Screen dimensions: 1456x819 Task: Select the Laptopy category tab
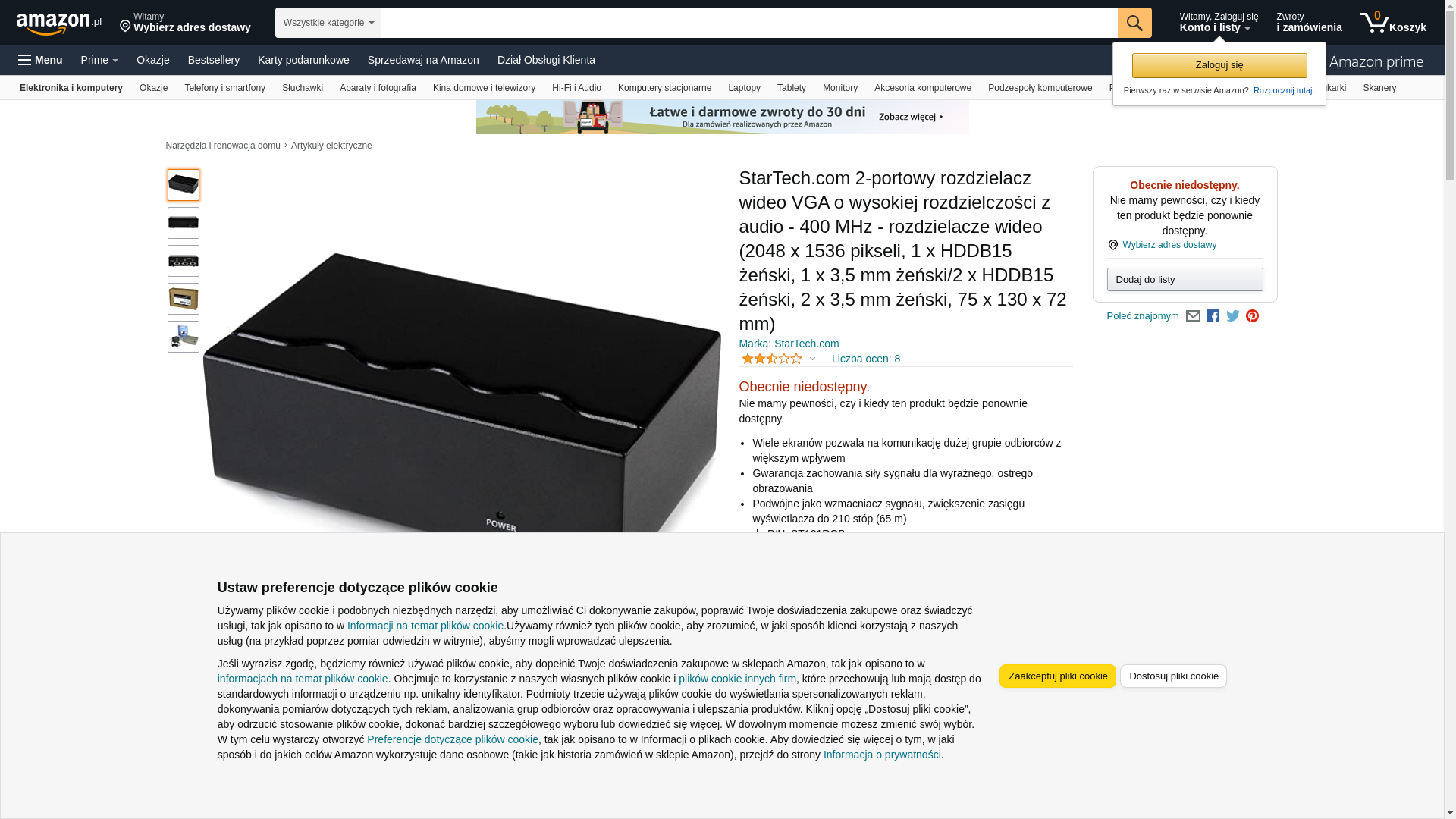(744, 88)
